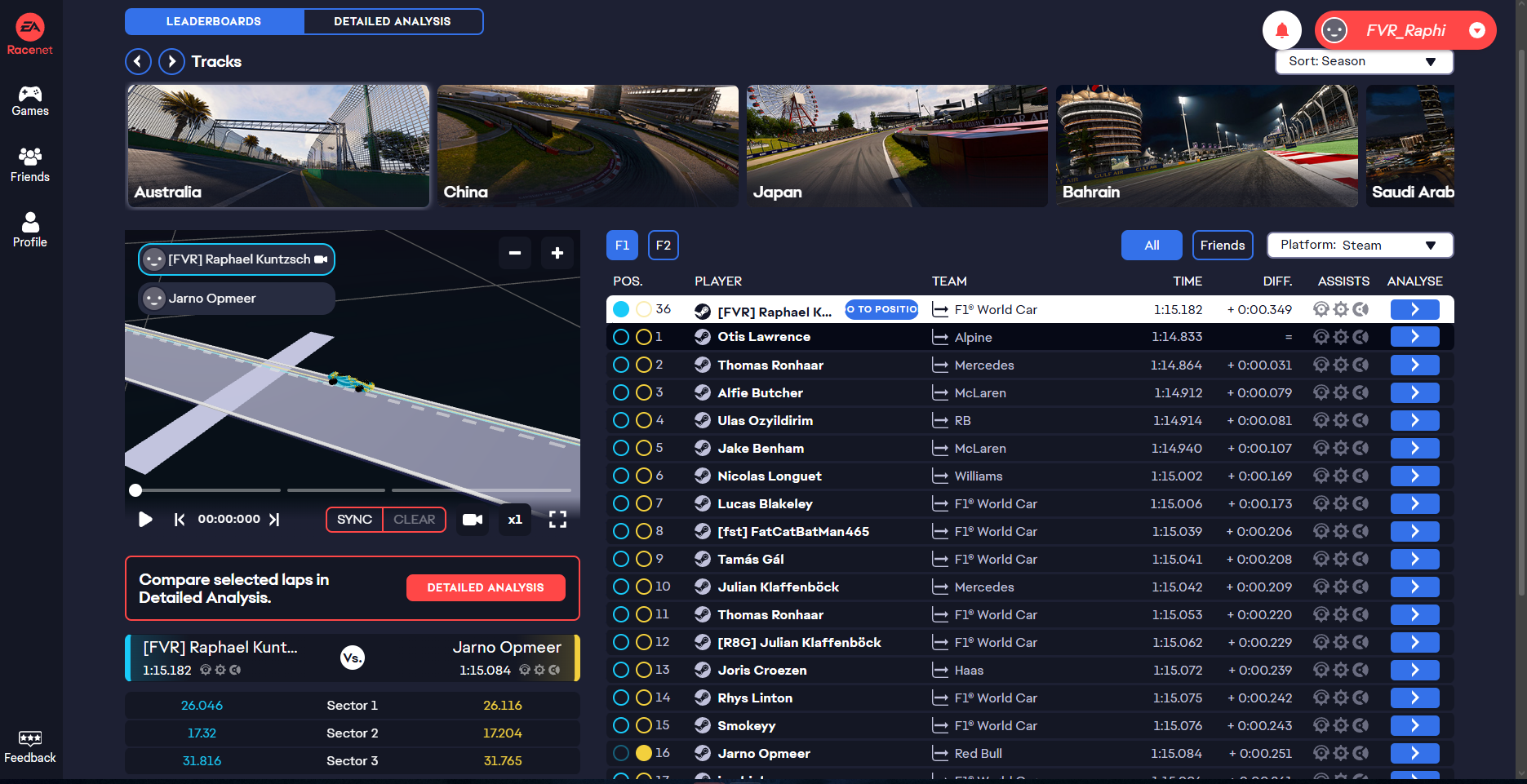The height and width of the screenshot is (784, 1527).
Task: Click the second segment of replay timeline
Action: coord(336,490)
